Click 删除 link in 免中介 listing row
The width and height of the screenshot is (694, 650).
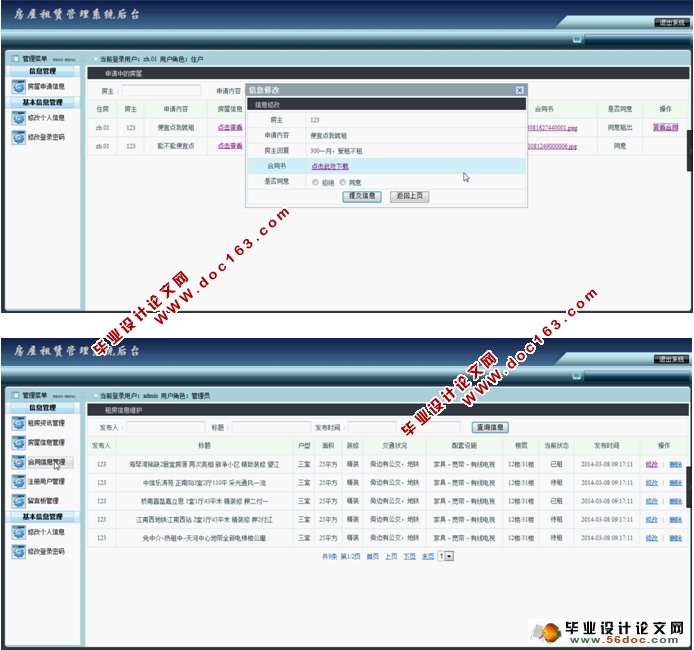(675, 538)
